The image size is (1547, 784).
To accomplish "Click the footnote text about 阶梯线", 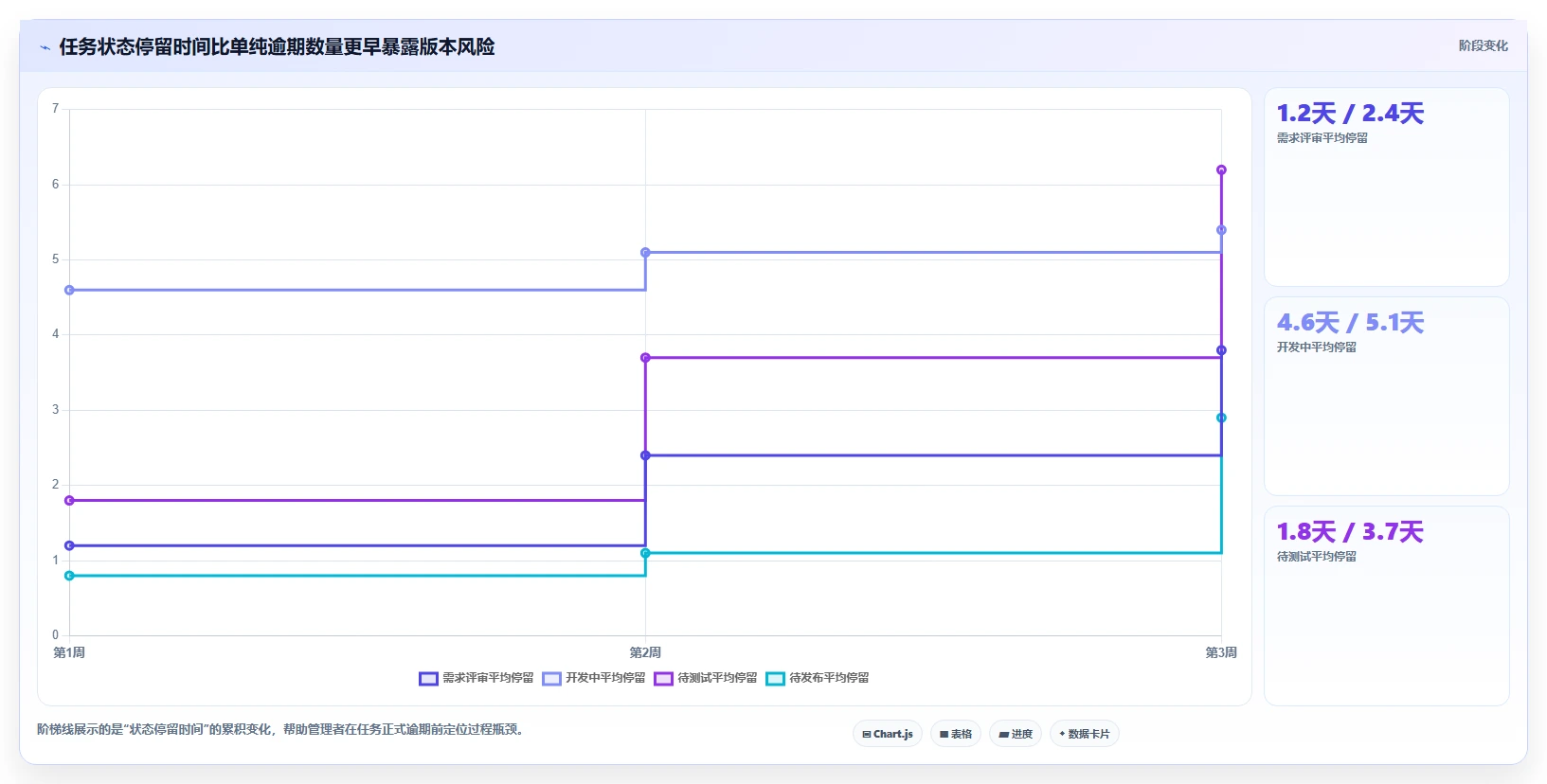I will coord(280,729).
